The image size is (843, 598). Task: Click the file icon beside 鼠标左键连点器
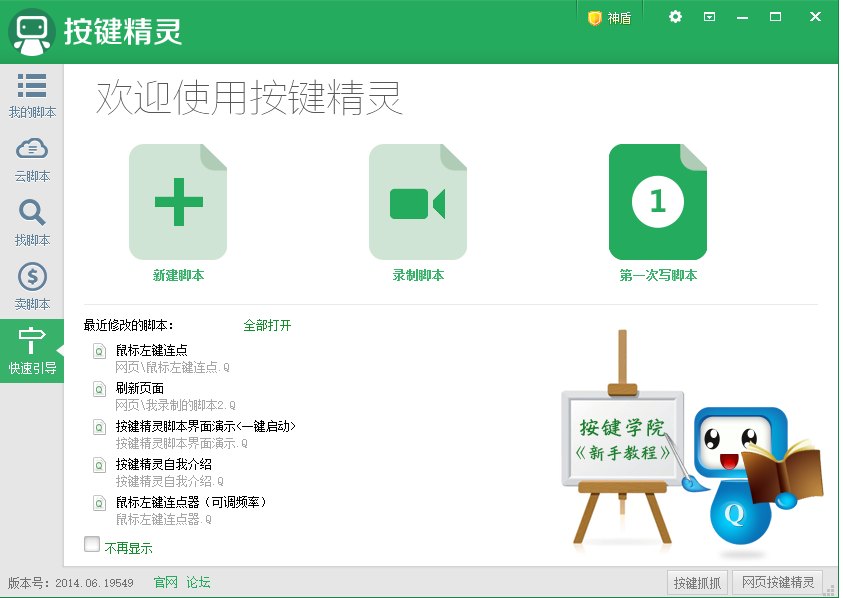point(99,503)
